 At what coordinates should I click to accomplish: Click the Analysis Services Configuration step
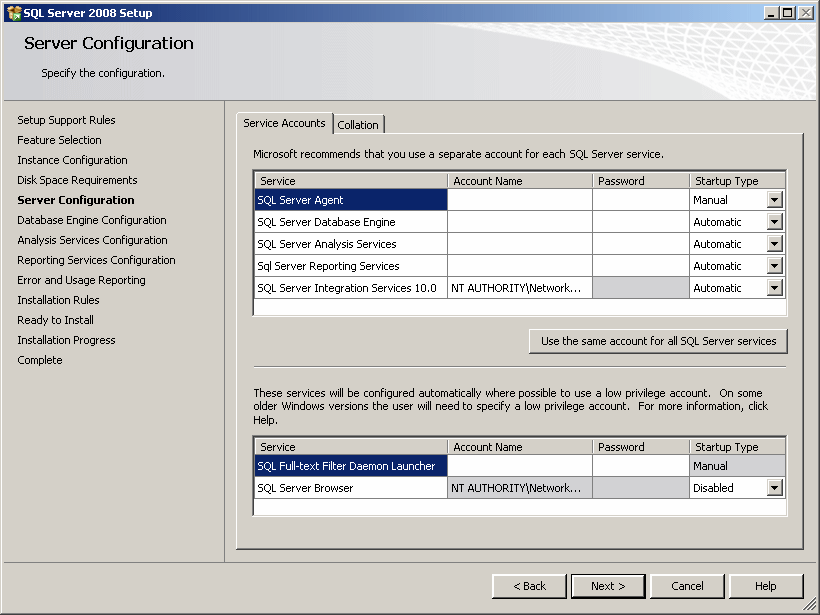pos(93,240)
